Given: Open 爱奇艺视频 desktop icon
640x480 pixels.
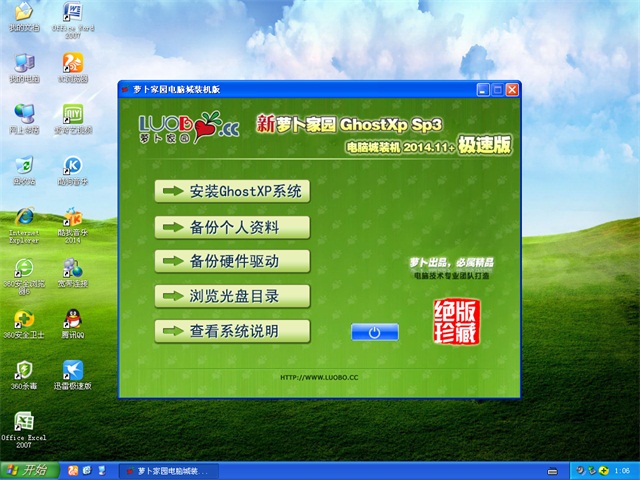Looking at the screenshot, I should tap(72, 114).
